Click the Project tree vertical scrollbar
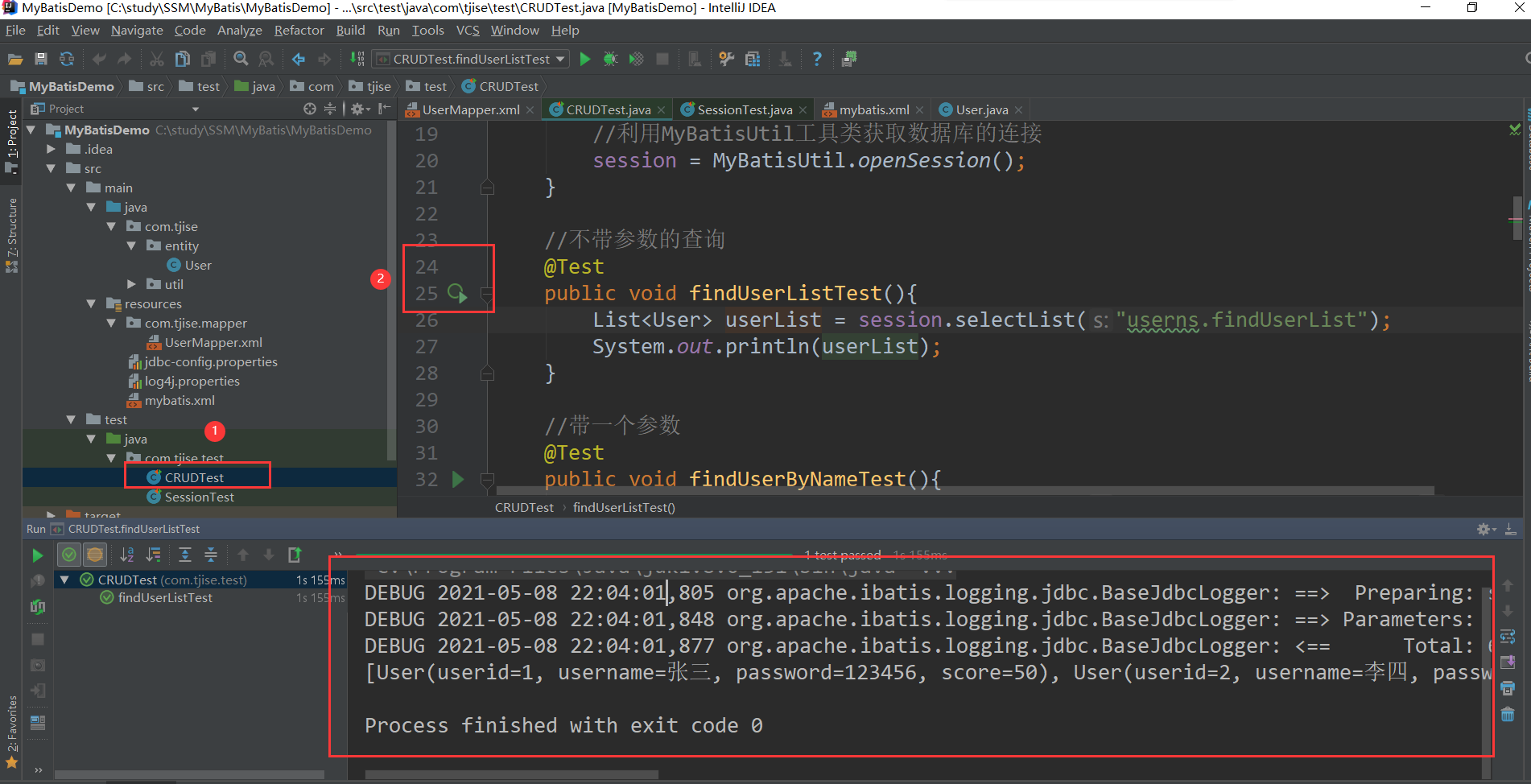Screen dimensions: 1531x784 (392, 290)
